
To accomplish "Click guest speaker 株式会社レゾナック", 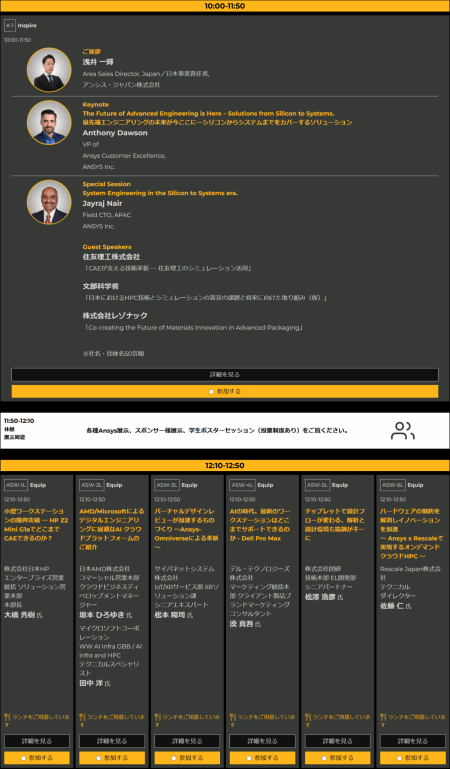I will [x=115, y=315].
